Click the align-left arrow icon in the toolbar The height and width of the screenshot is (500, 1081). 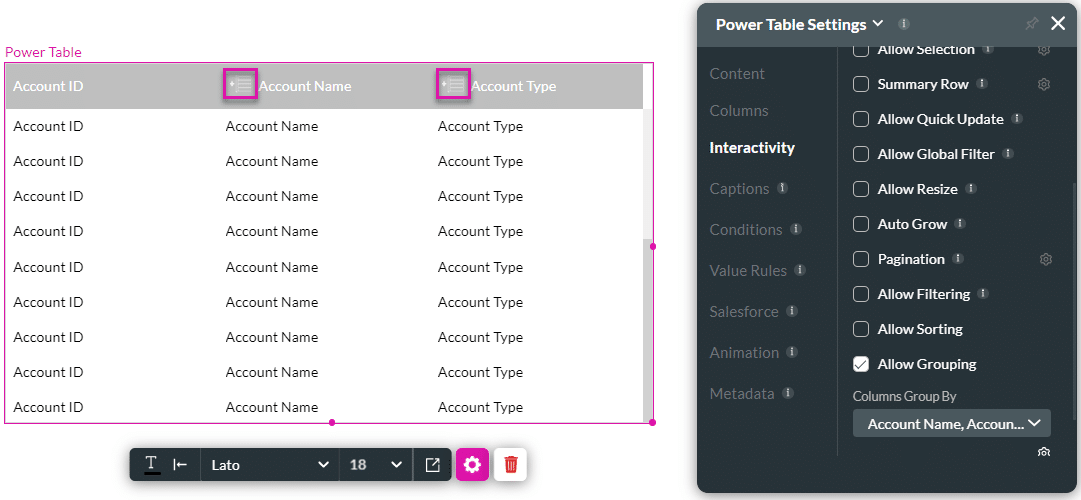pos(180,465)
